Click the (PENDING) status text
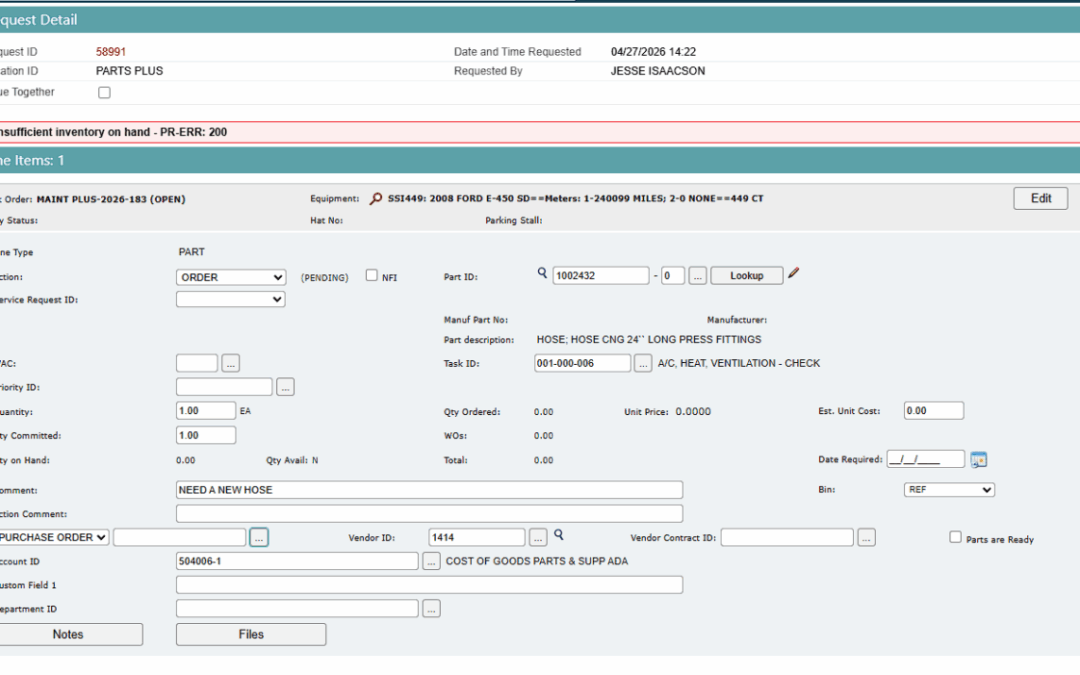 tap(324, 278)
